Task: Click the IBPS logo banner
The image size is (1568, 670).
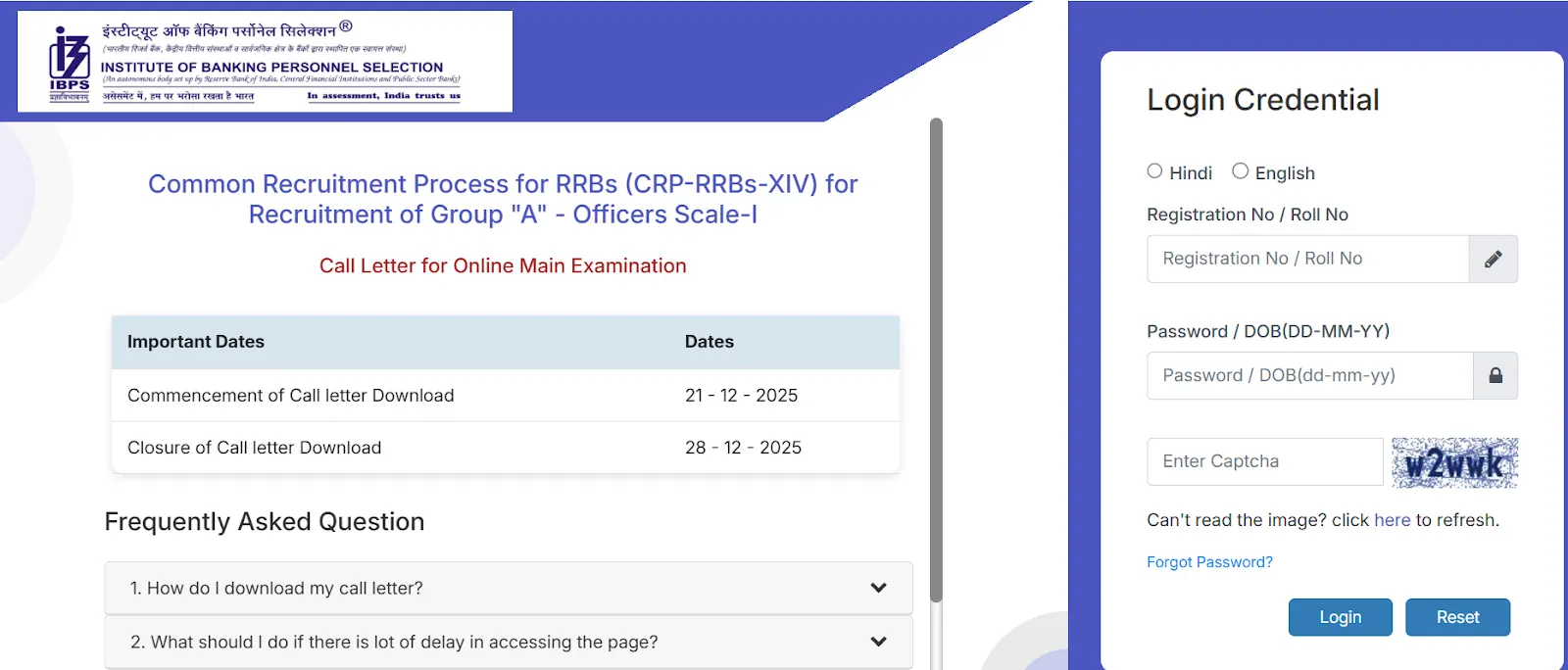Action: click(x=265, y=62)
